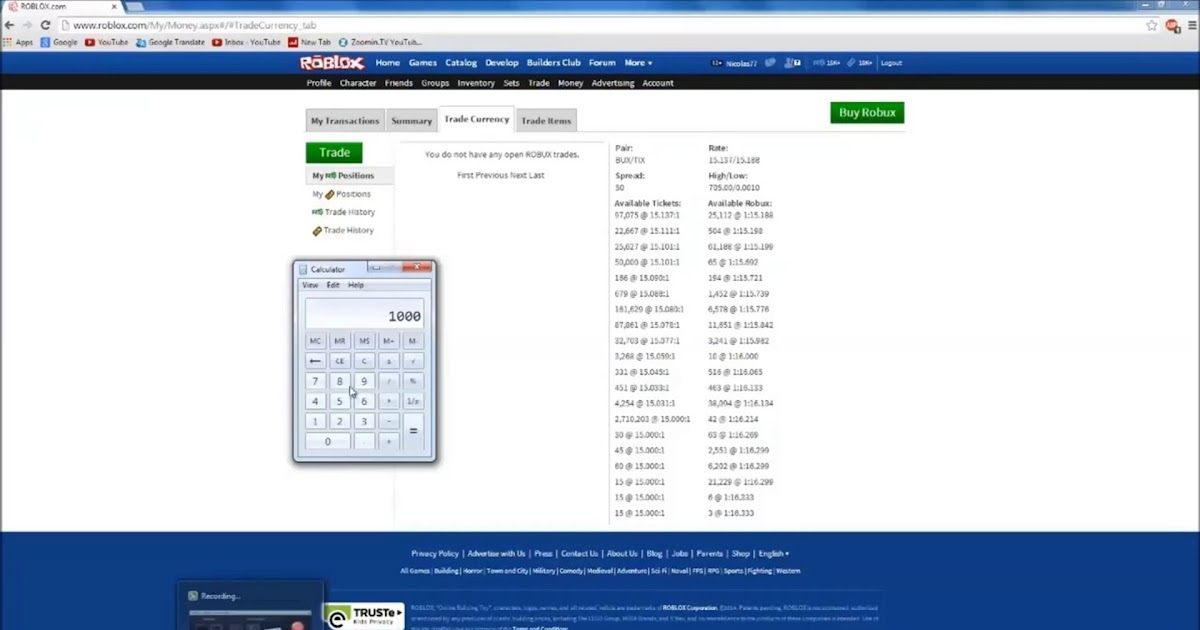Open the Inventory submenu link
This screenshot has width=1200, height=630.
tap(476, 83)
